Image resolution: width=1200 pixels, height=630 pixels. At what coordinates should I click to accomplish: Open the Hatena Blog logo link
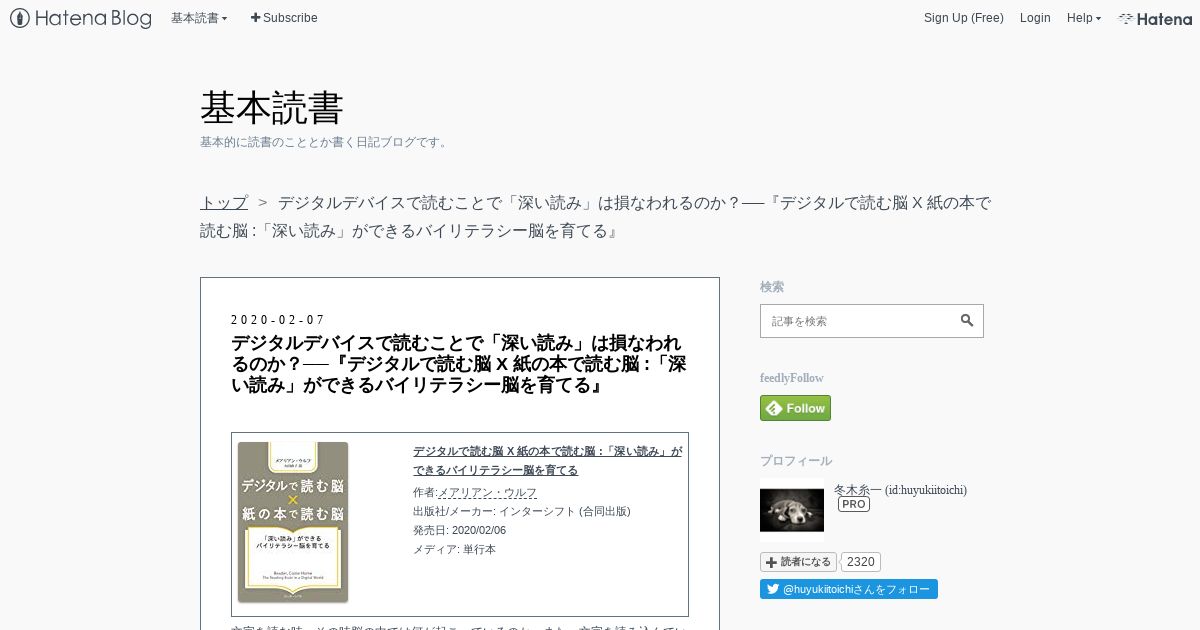pos(81,18)
